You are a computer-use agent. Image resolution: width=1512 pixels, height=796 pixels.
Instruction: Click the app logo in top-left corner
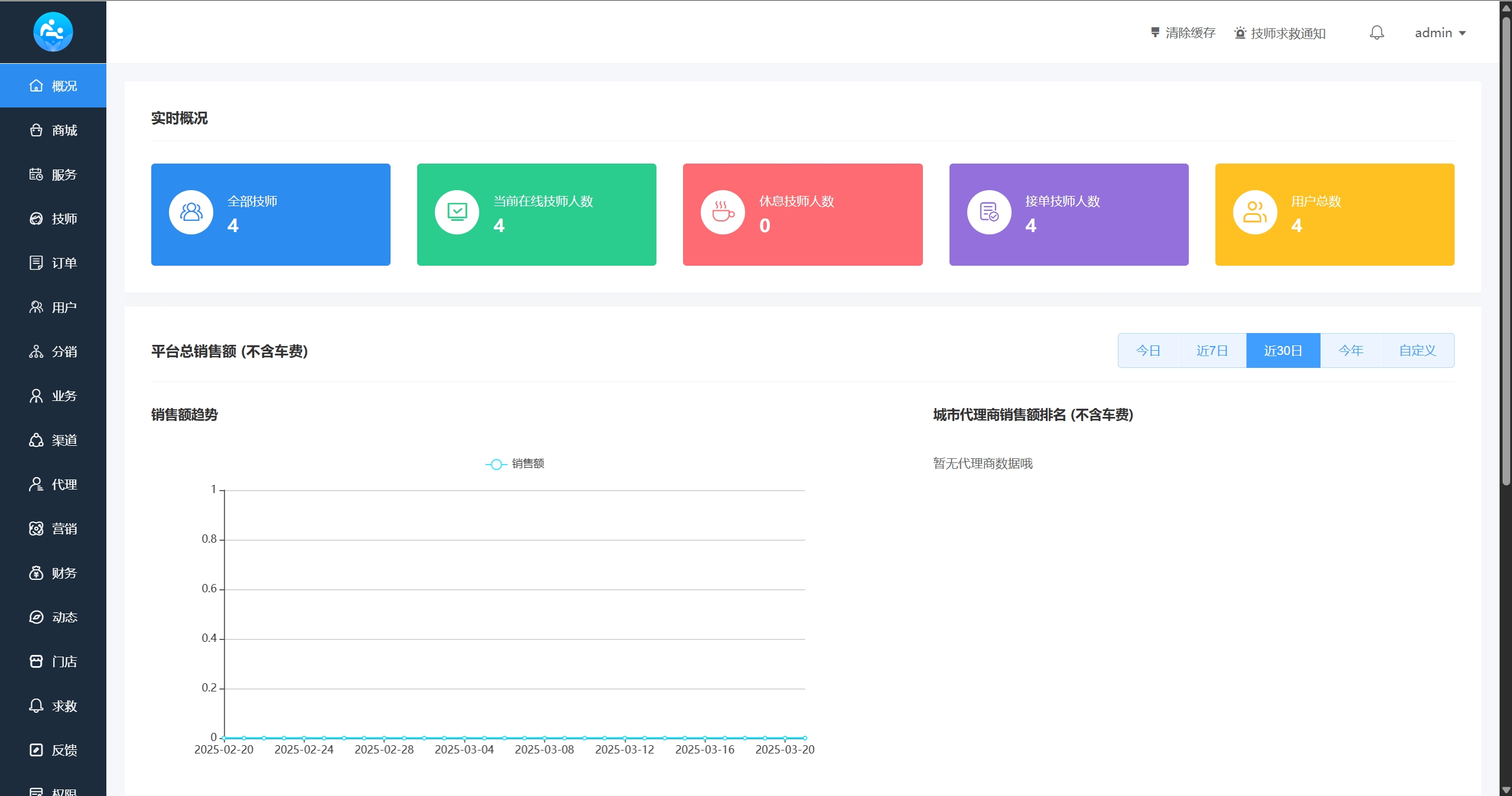point(52,32)
